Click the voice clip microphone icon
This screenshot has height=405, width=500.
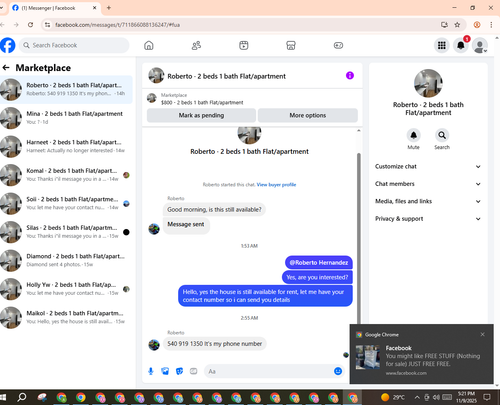pos(151,371)
